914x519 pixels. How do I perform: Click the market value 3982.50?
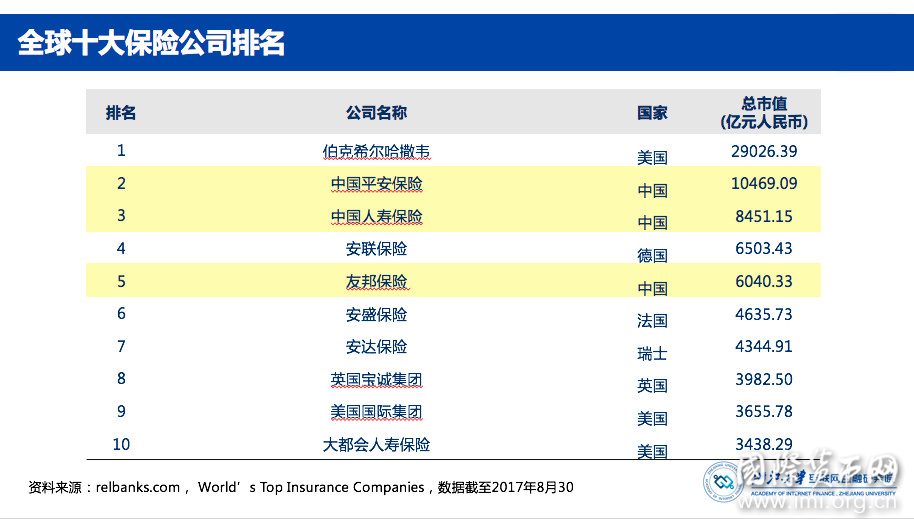click(764, 380)
